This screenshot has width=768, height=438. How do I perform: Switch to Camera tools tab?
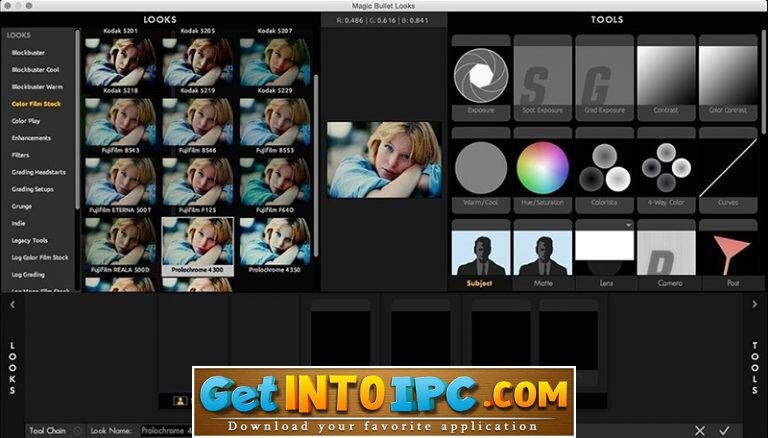click(x=670, y=283)
